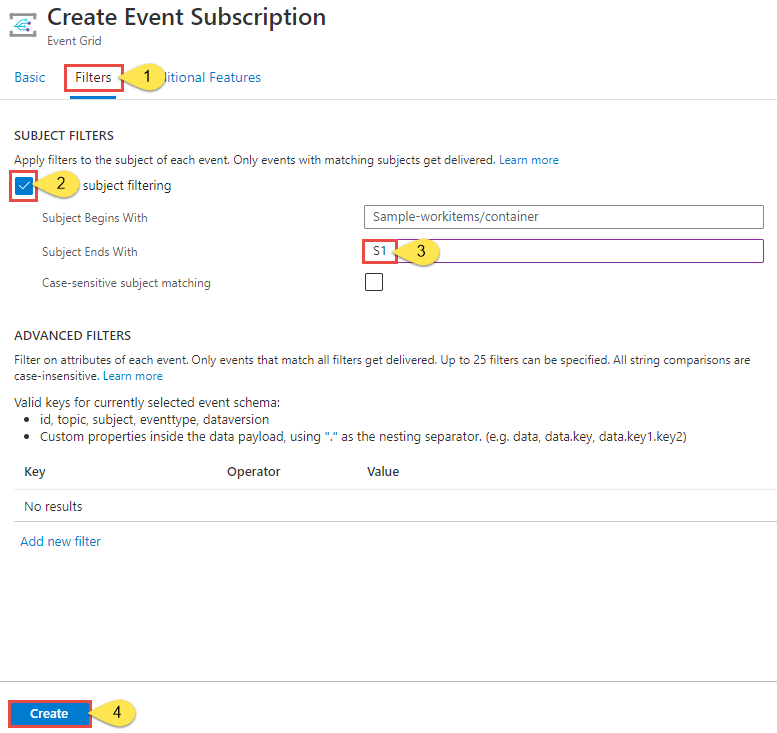777x733 pixels.
Task: Click the Key column header
Action: coord(35,471)
